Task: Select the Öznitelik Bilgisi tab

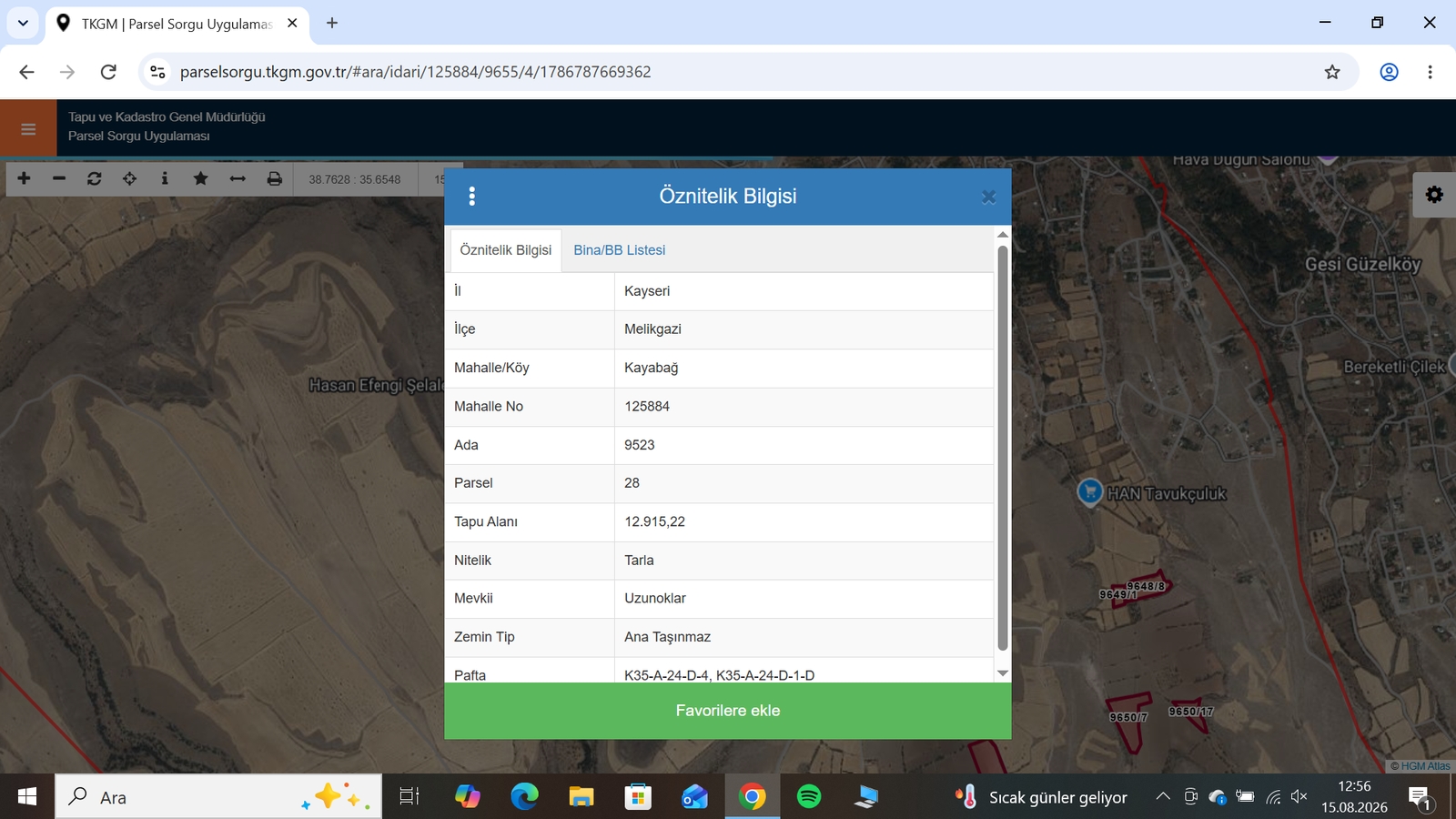Action: [x=506, y=250]
